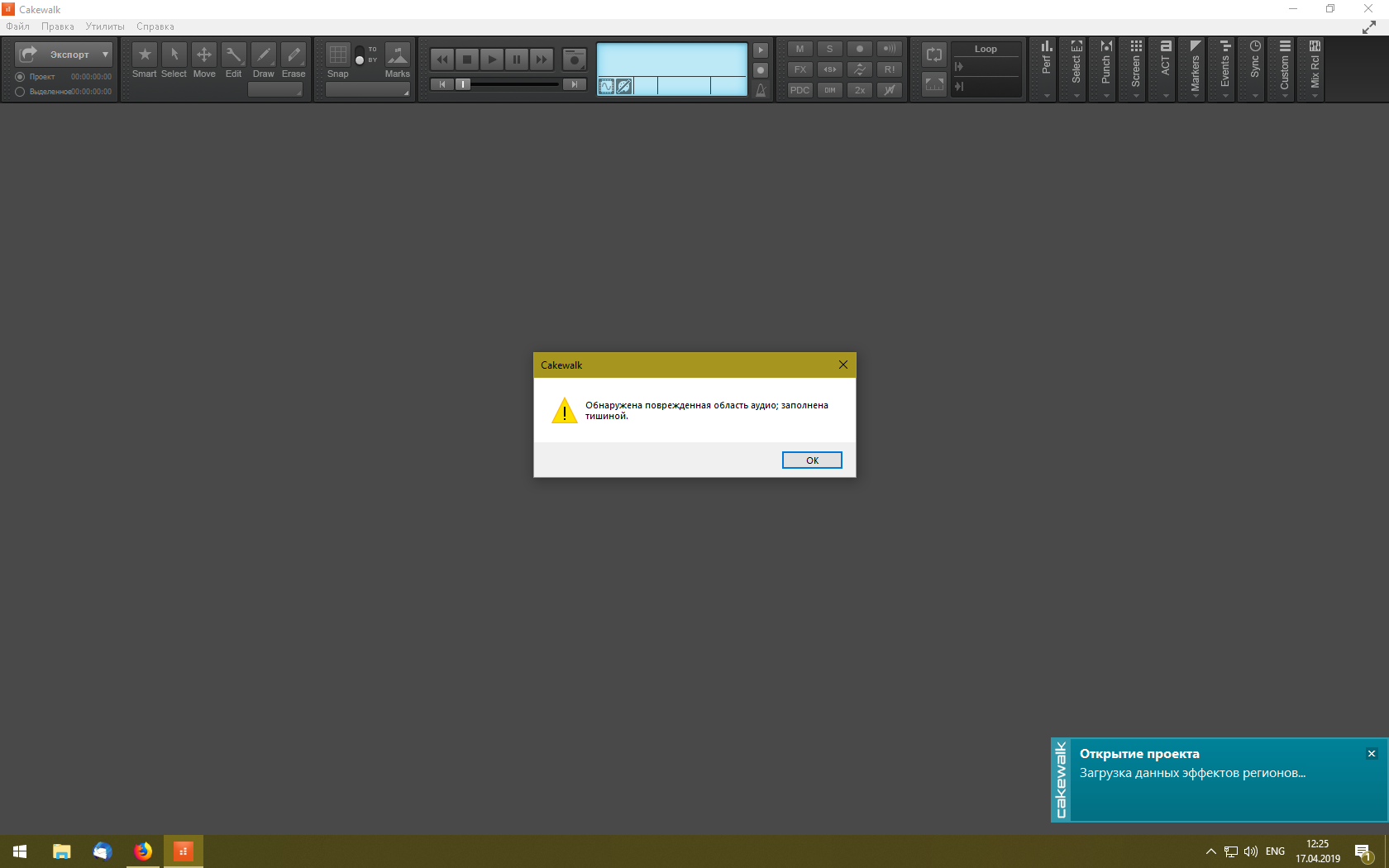Open the snap resolution dropdown

tap(368, 89)
